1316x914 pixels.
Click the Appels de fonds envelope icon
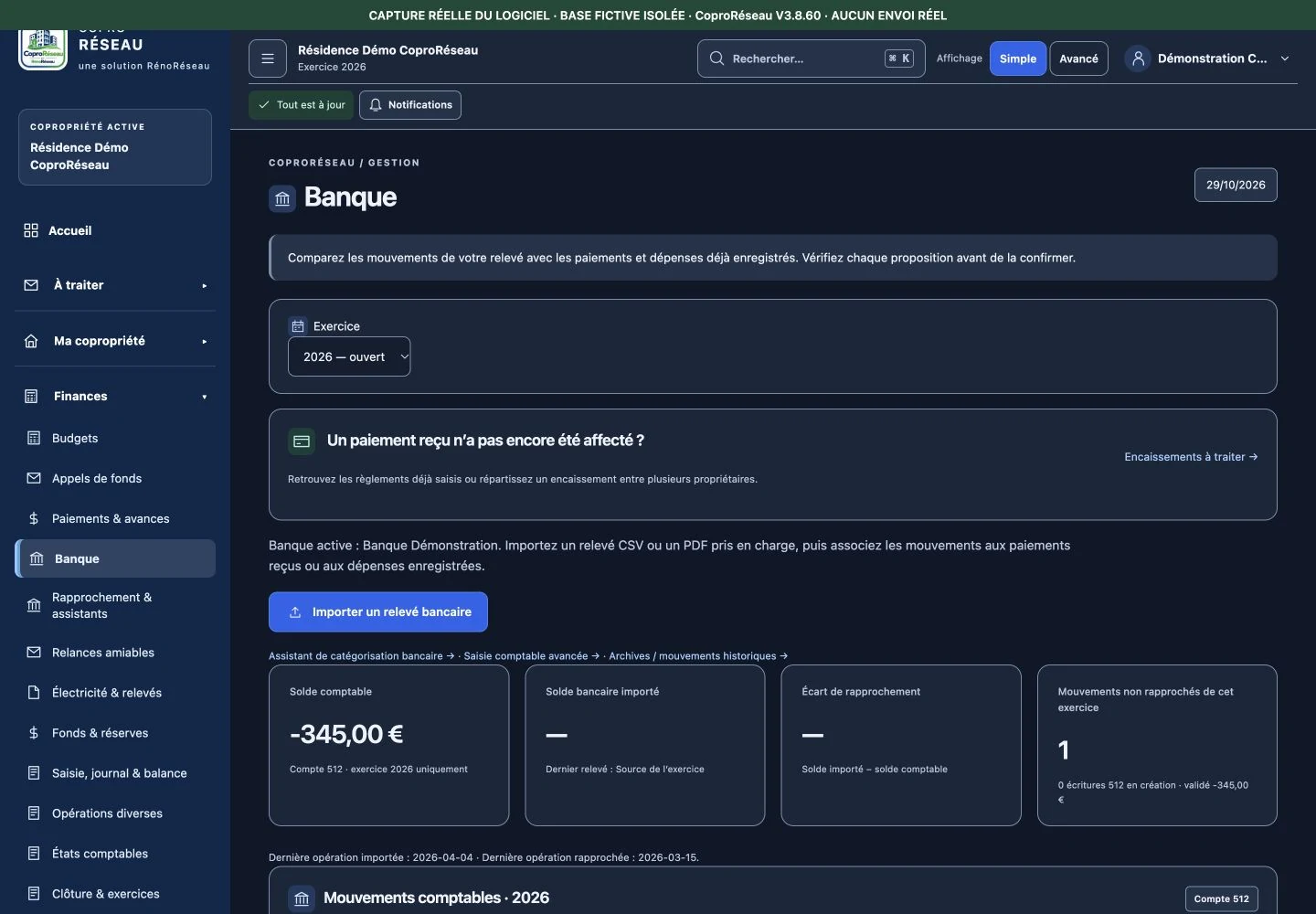click(x=34, y=479)
